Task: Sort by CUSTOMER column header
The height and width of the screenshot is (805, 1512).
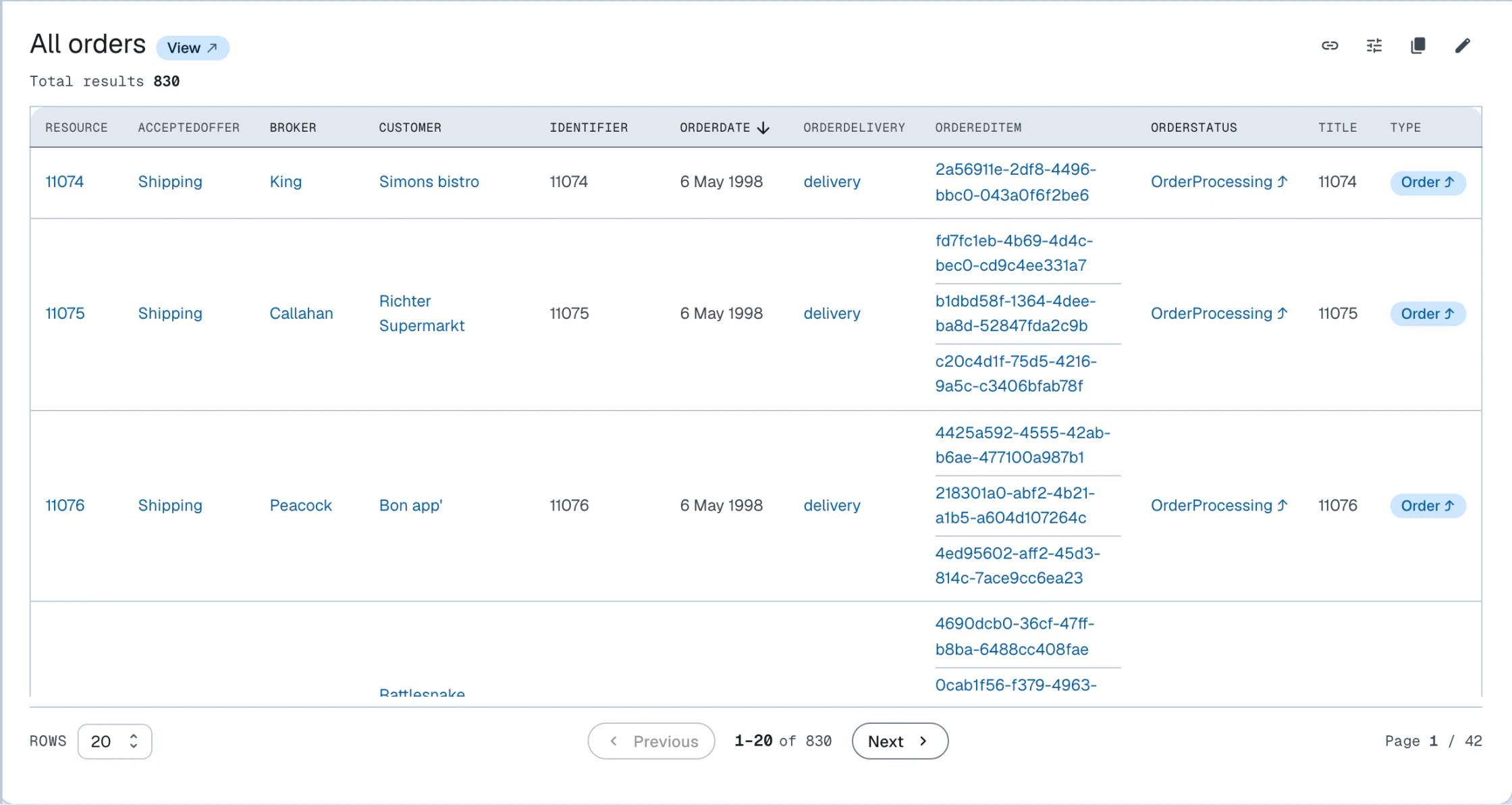Action: (410, 128)
